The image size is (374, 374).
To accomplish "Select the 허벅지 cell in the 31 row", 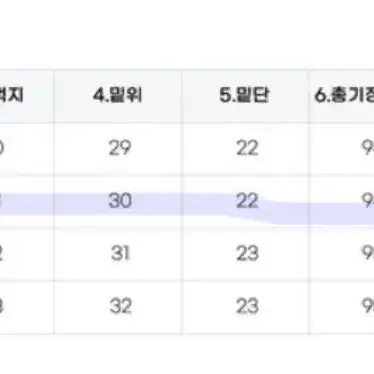I will (x=27, y=254).
